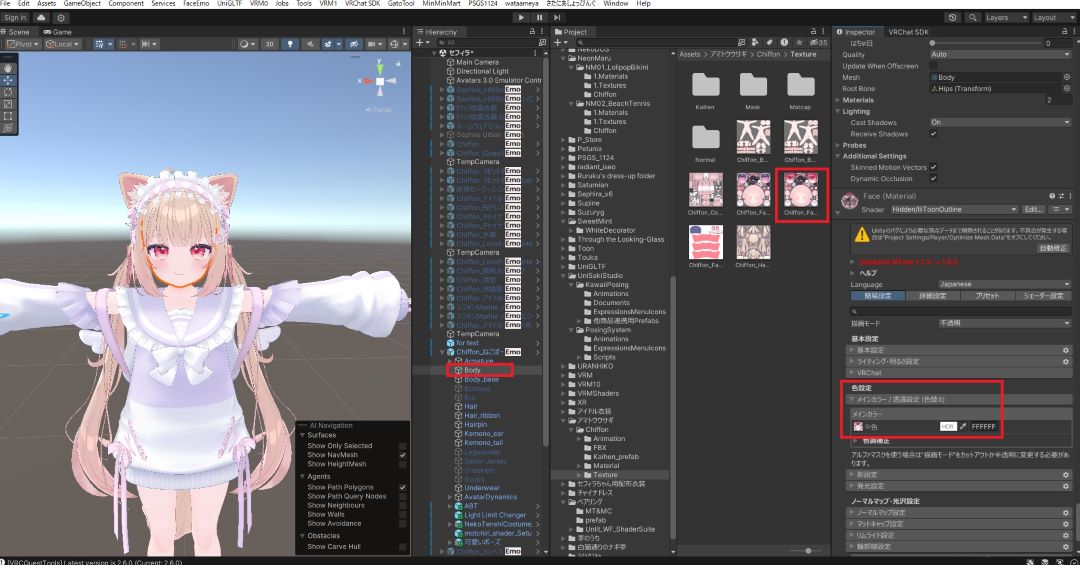Select Directional Light in Hierarchy

point(482,71)
